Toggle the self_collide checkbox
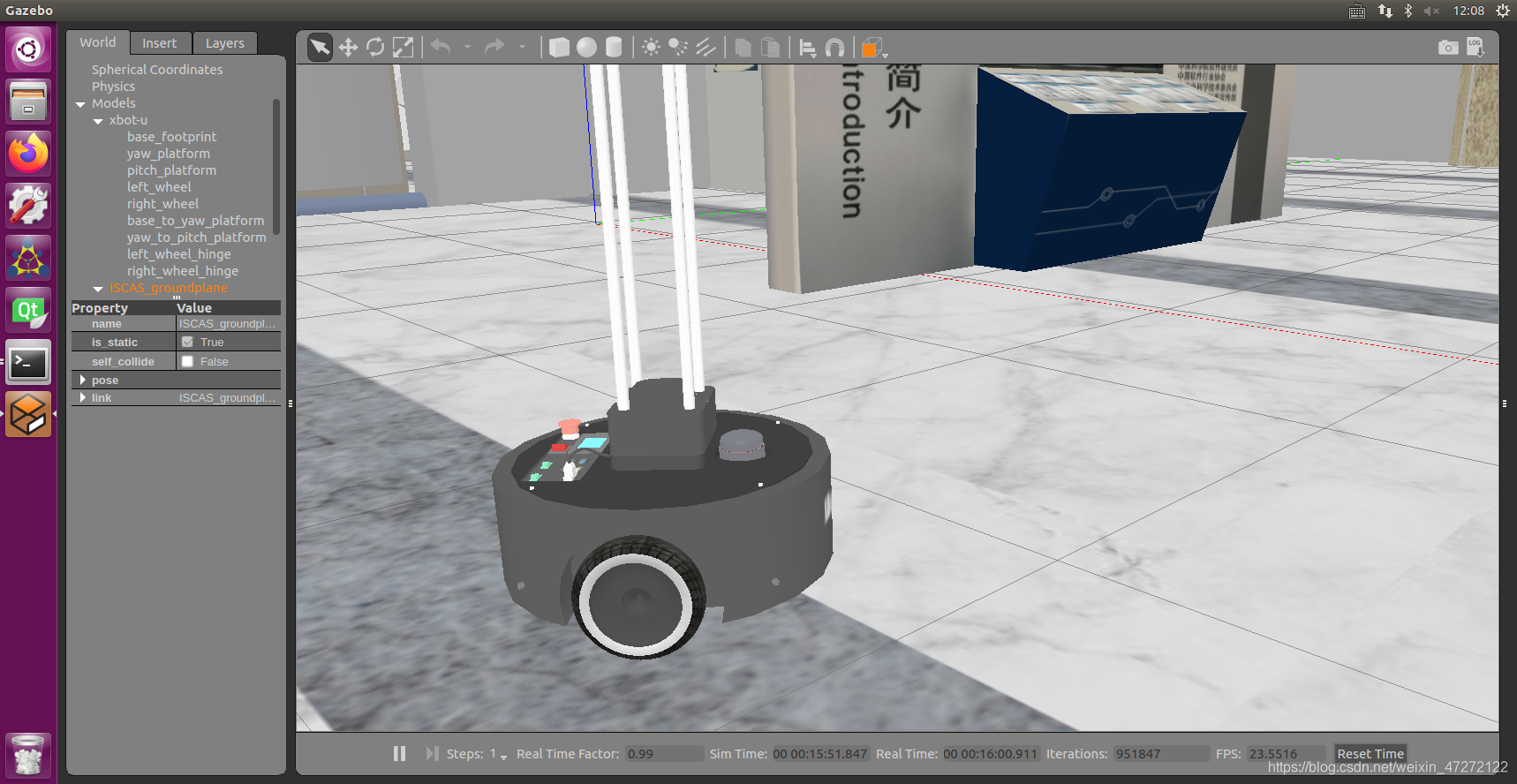The height and width of the screenshot is (784, 1517). pos(187,361)
